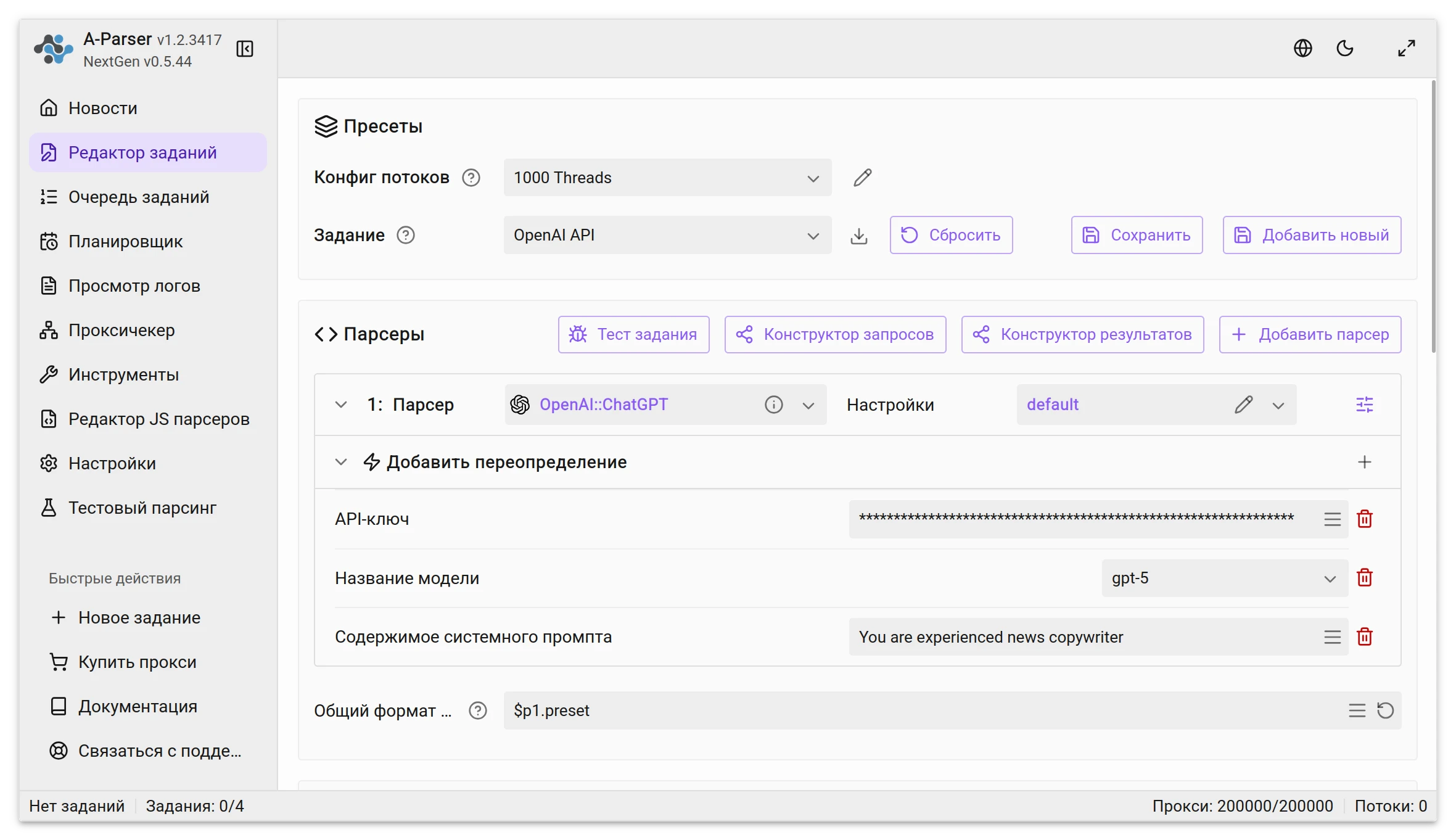Delete the Название модели override

pos(1365,577)
